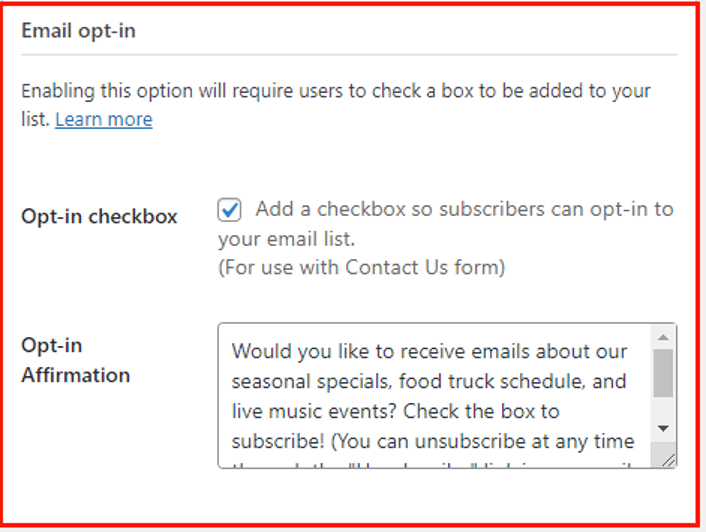Toggle the opt-in checkbox
This screenshot has height=532, width=706.
click(230, 210)
